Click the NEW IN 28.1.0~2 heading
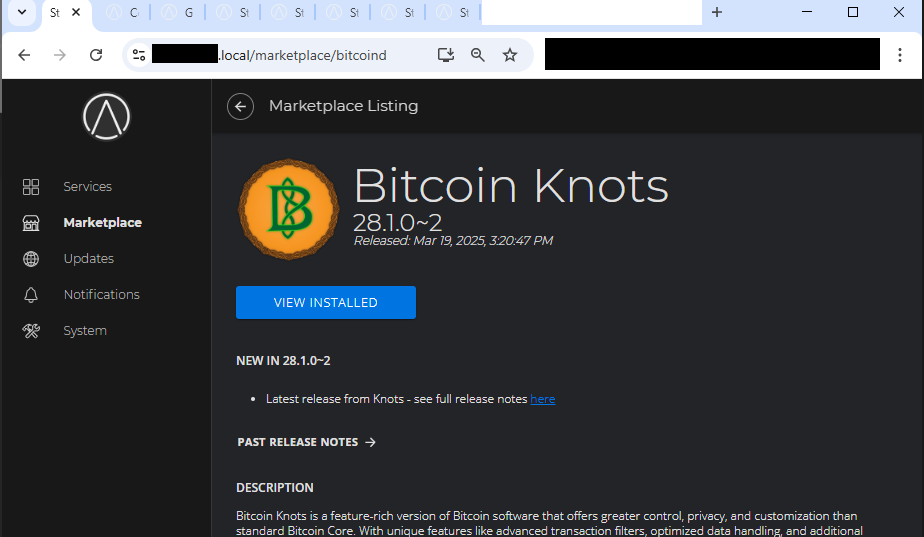 283,361
